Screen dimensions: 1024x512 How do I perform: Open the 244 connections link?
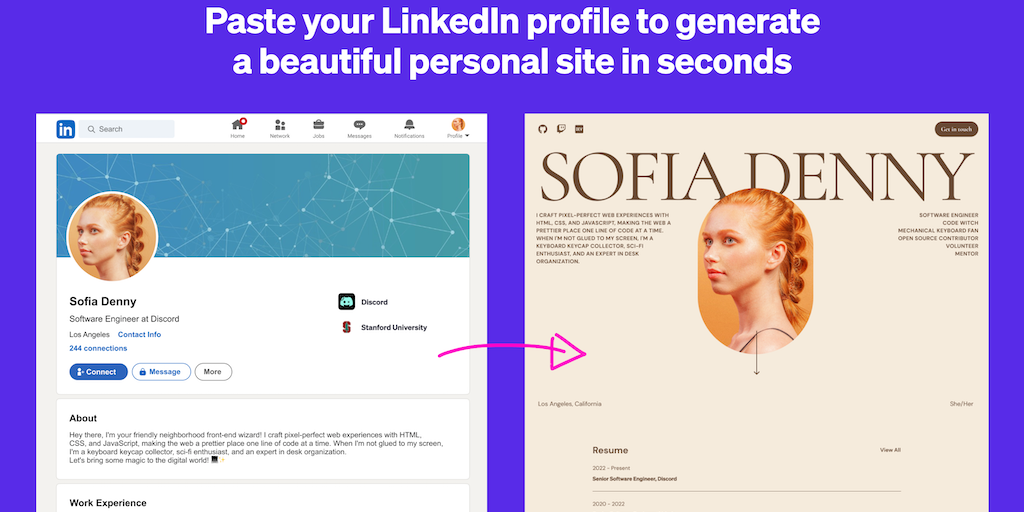coord(98,348)
